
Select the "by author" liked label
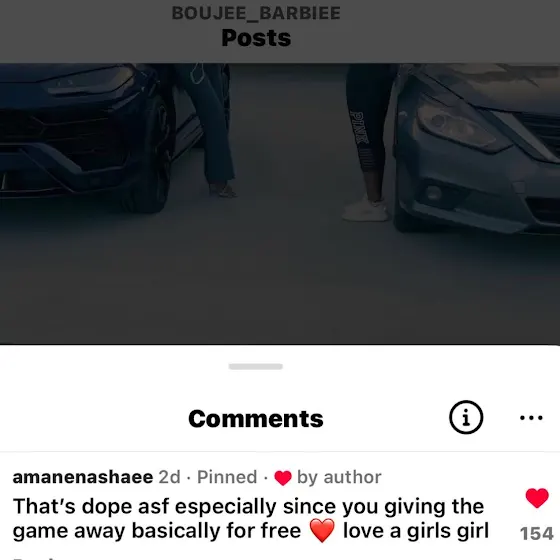pyautogui.click(x=339, y=478)
